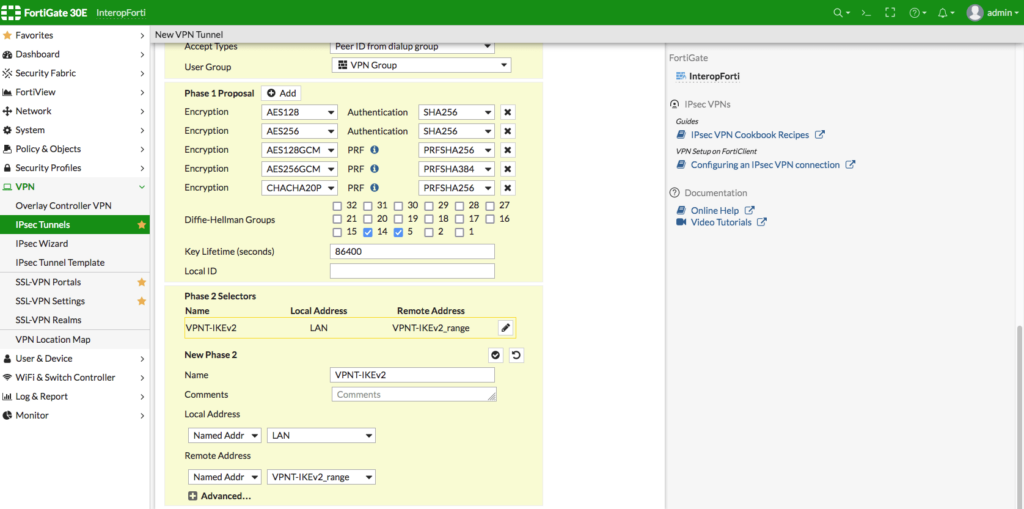Click the SSL-VPN Portals favorite star

(x=141, y=282)
